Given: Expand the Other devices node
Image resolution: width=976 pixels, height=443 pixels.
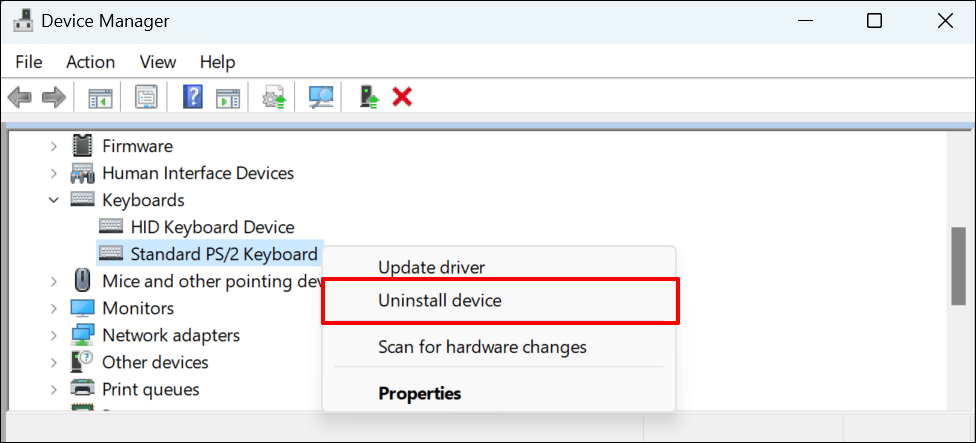Looking at the screenshot, I should point(54,362).
